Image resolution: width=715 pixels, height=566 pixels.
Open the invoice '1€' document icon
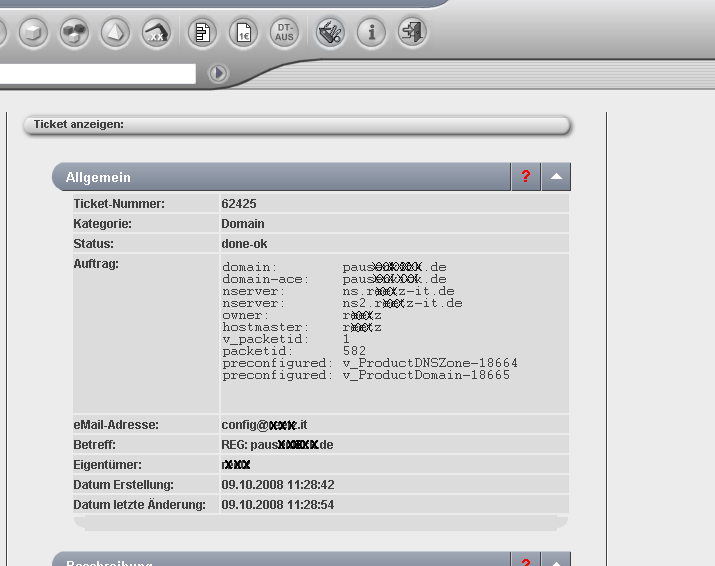coord(243,33)
